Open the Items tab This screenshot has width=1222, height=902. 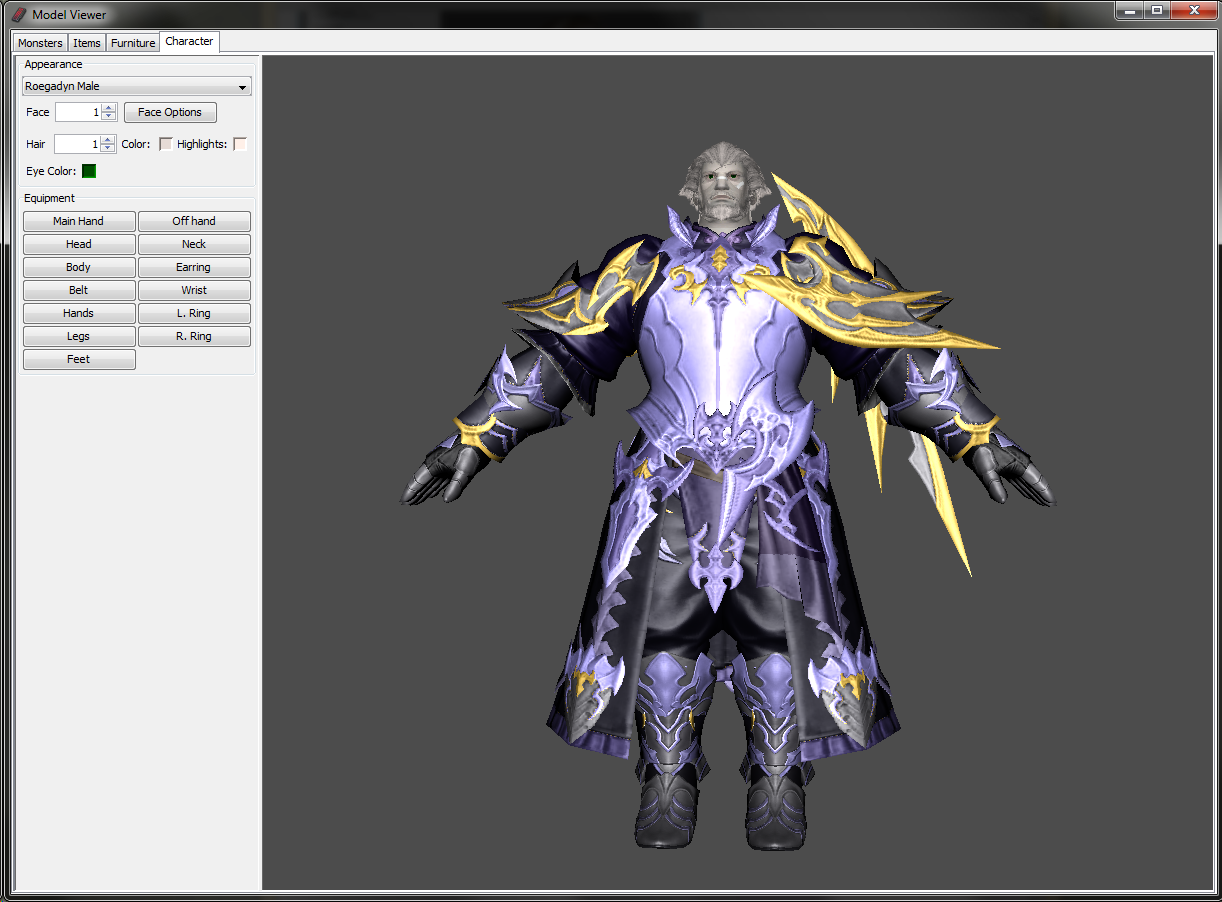click(87, 43)
